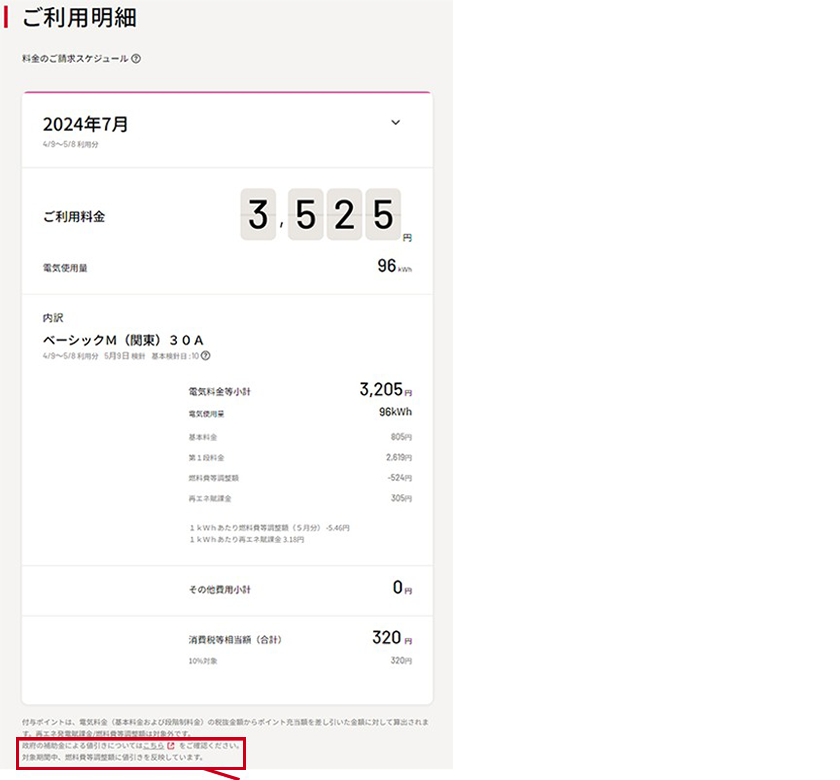Image resolution: width=840 pixels, height=780 pixels.
Task: Select the 2024年7月 billing month heading
Action: click(x=86, y=124)
